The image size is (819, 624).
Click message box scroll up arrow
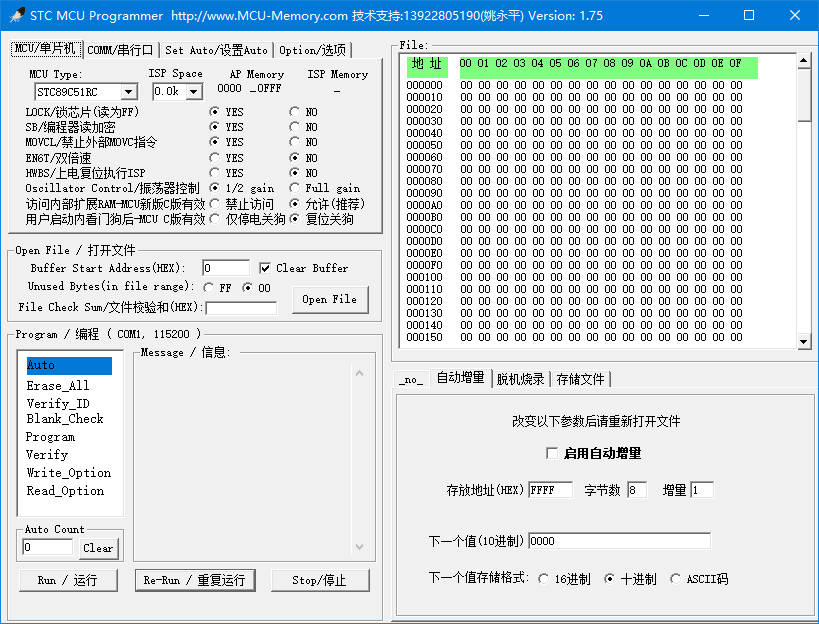pos(359,373)
